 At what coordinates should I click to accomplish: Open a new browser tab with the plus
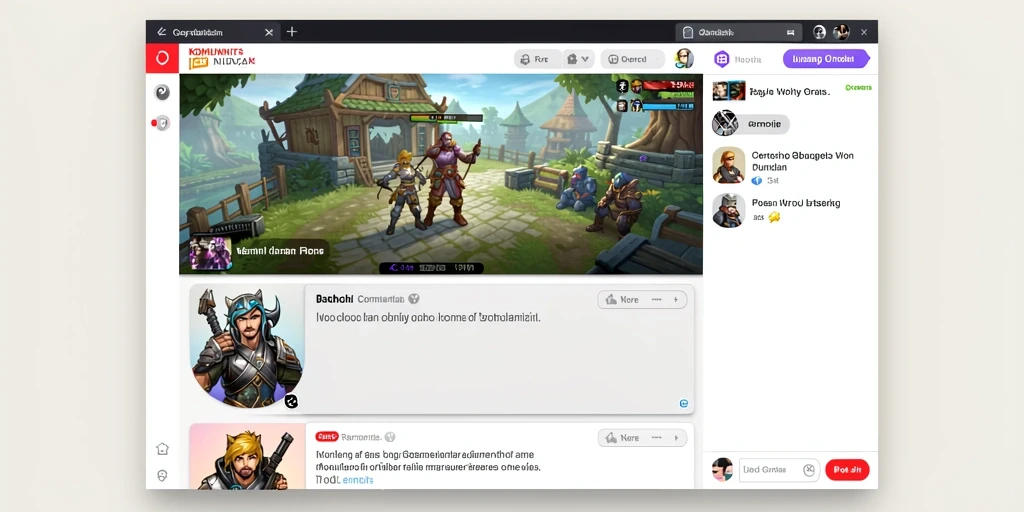pos(292,31)
